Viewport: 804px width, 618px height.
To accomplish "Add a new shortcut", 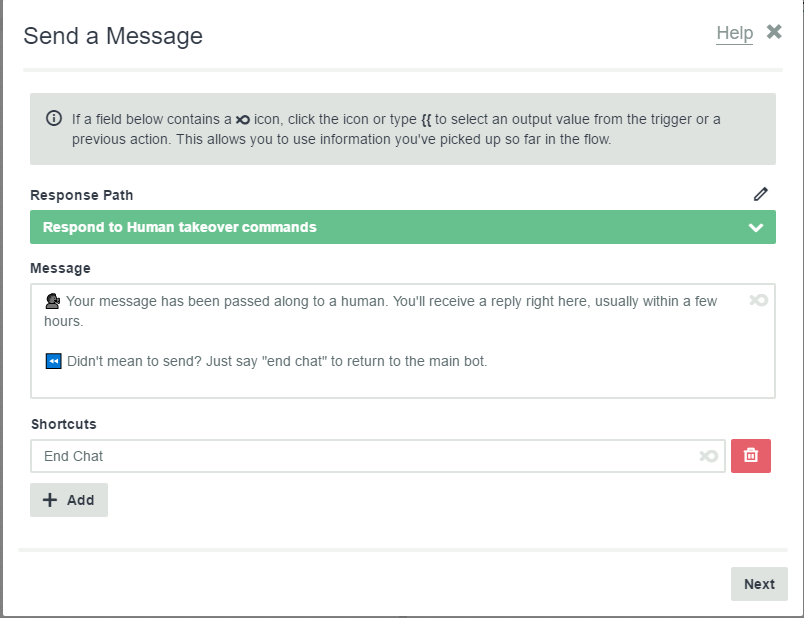I will [x=69, y=500].
